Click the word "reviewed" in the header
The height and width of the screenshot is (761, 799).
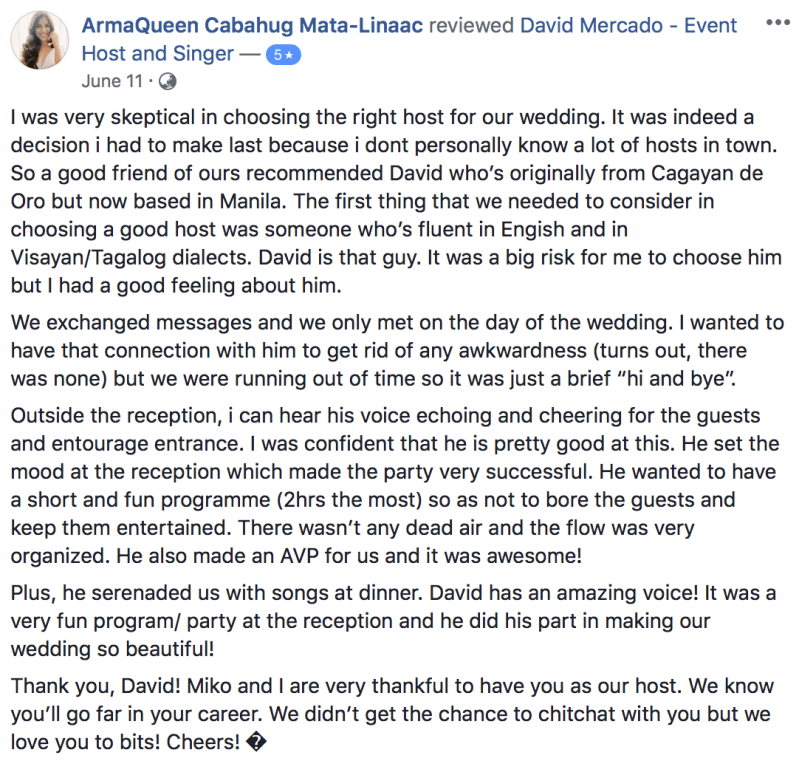[x=471, y=24]
